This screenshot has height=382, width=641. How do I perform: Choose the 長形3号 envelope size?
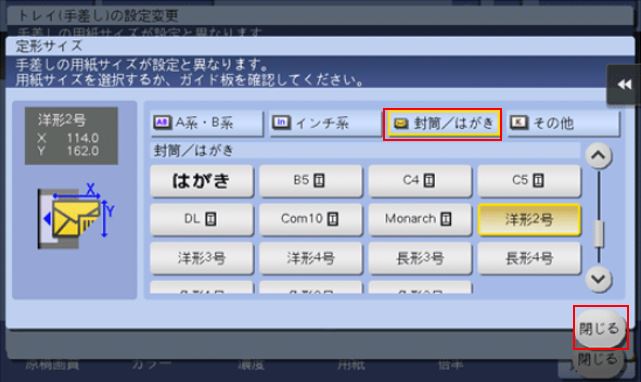click(420, 258)
